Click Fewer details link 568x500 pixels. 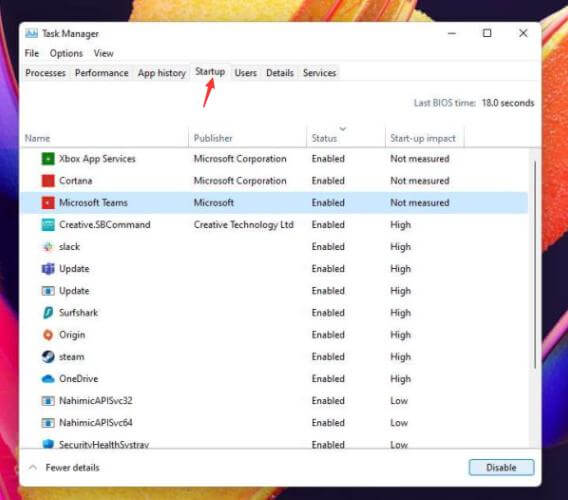pos(72,467)
